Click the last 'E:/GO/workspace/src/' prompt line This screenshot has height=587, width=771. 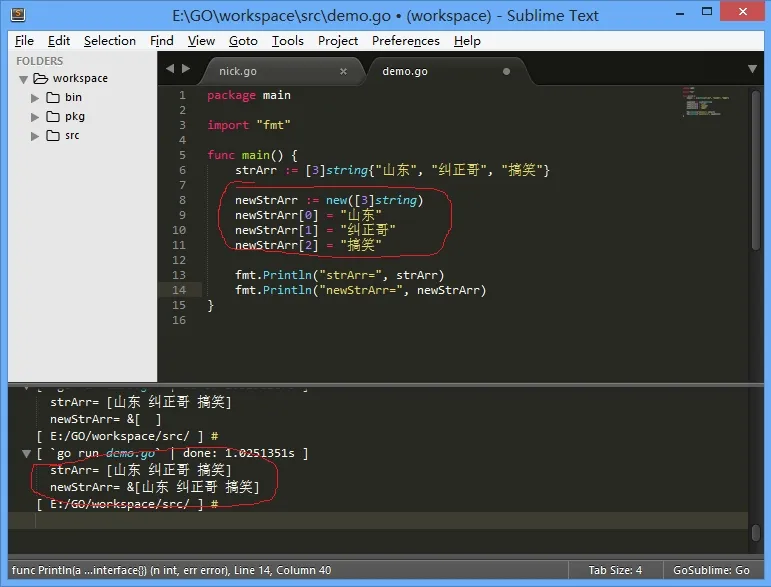coord(127,504)
